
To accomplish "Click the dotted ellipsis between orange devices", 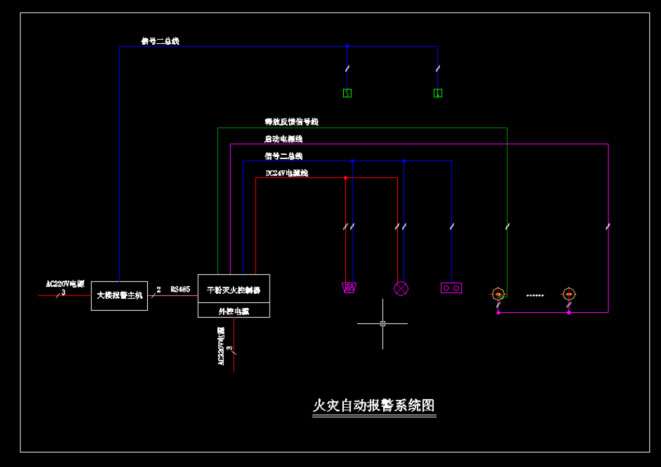I will tap(534, 295).
